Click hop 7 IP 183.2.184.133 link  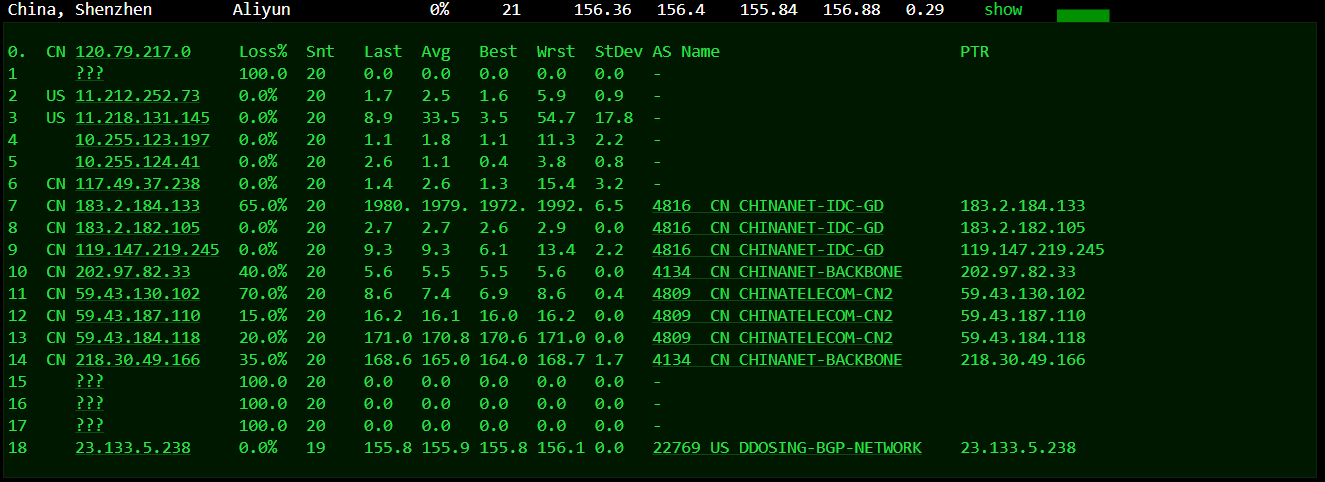(x=137, y=206)
